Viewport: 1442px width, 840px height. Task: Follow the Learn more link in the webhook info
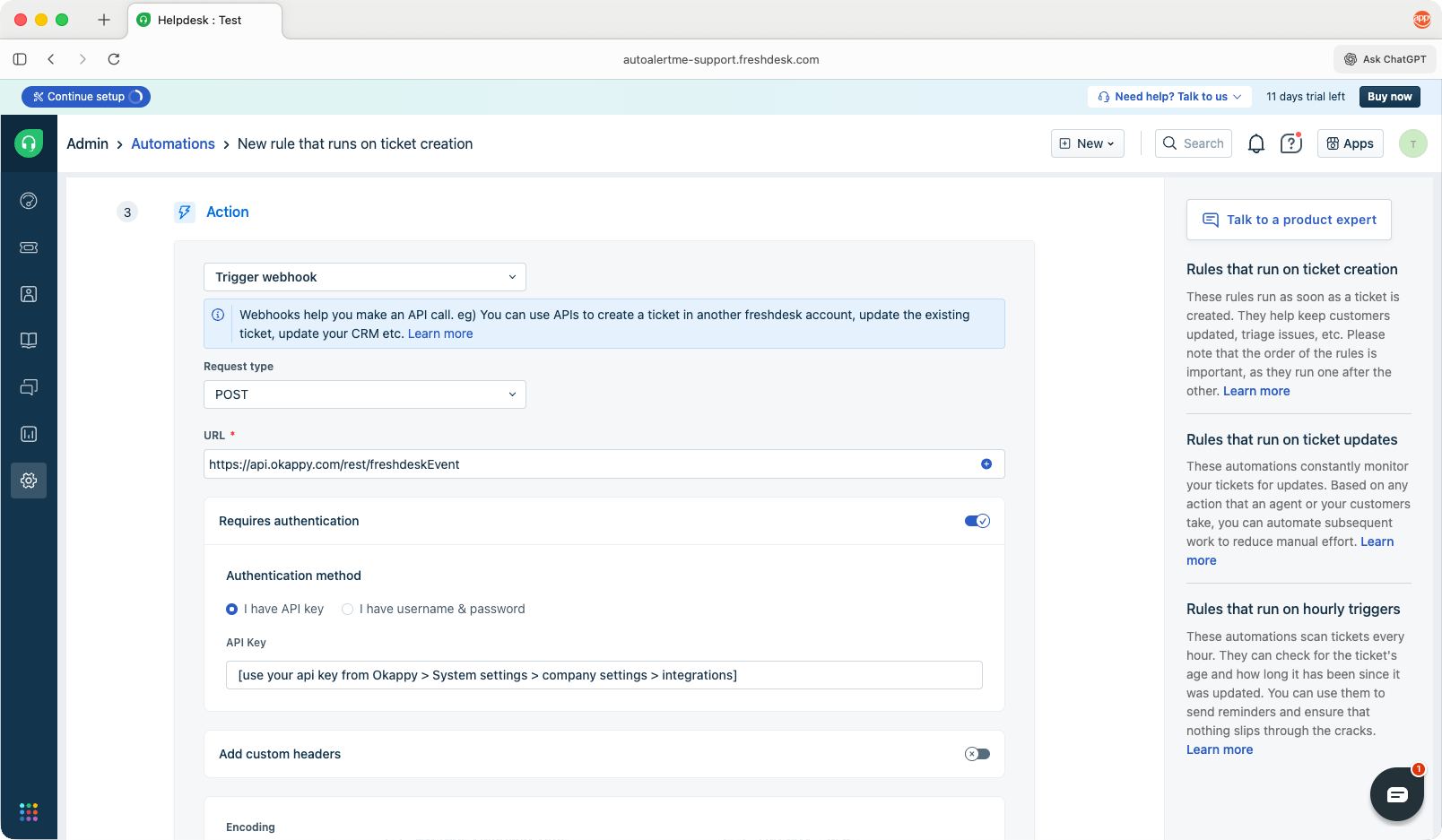point(440,333)
